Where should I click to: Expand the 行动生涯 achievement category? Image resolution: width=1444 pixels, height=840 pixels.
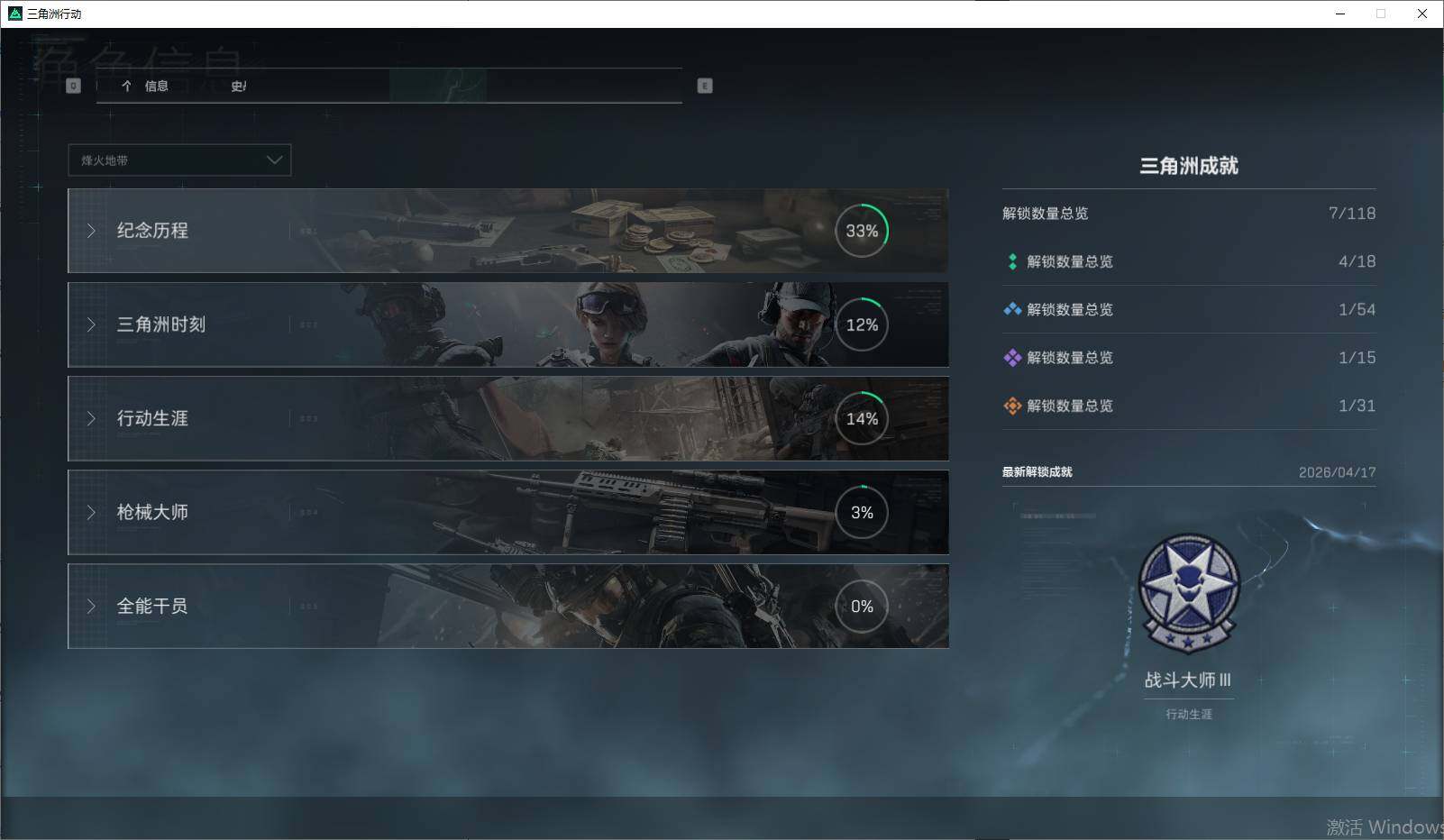click(508, 418)
